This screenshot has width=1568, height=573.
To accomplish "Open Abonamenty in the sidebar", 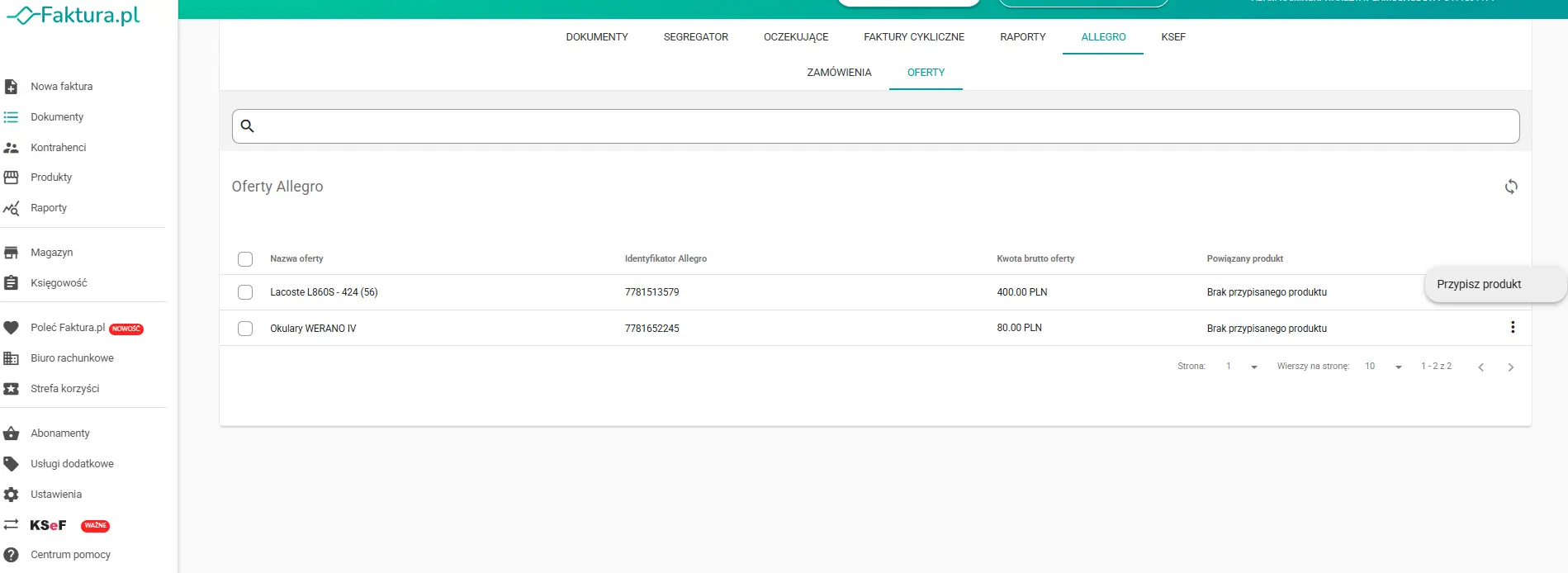I will tap(60, 433).
